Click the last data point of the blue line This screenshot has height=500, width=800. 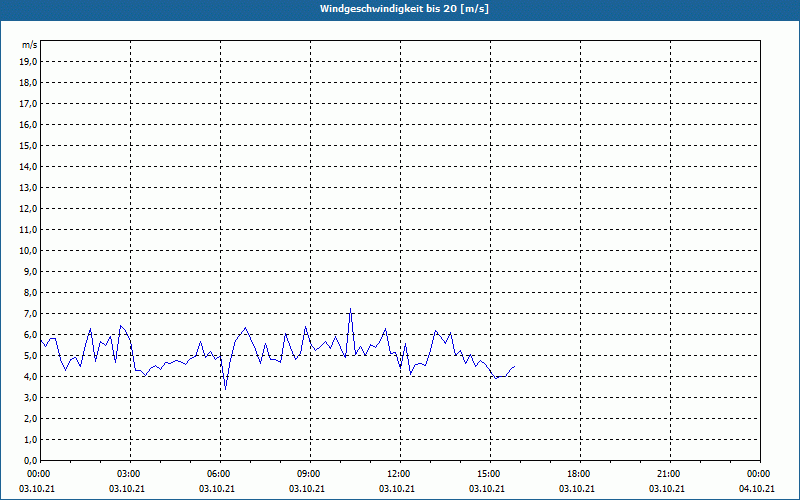(514, 366)
